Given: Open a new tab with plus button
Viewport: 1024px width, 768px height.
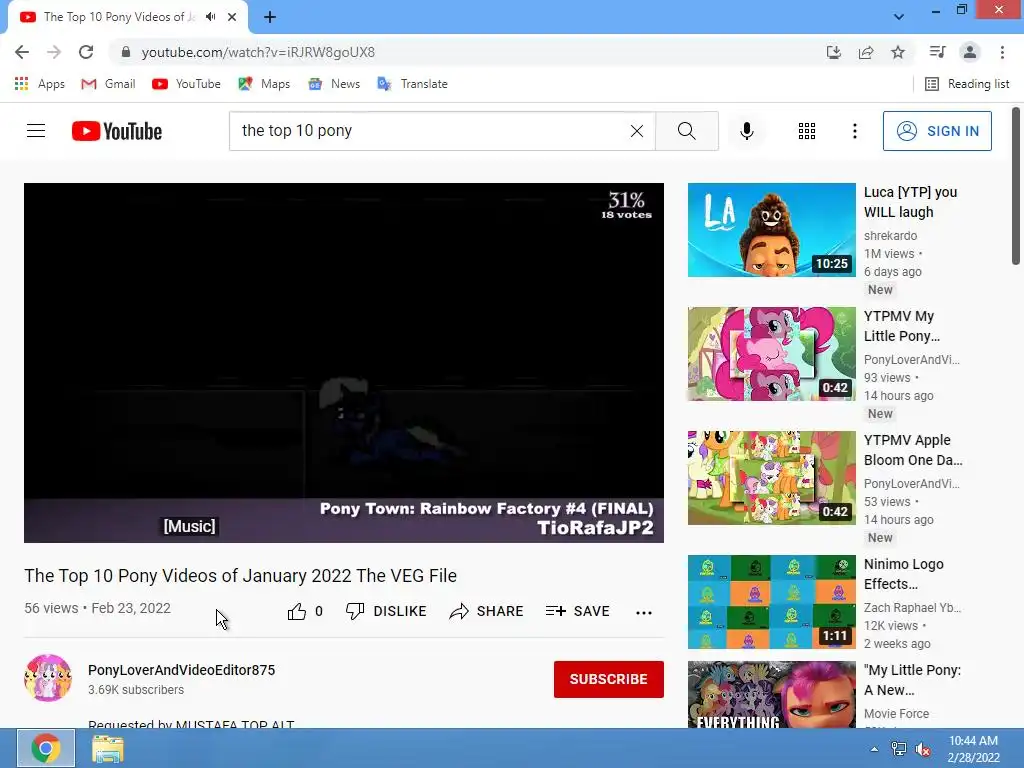Looking at the screenshot, I should (270, 17).
